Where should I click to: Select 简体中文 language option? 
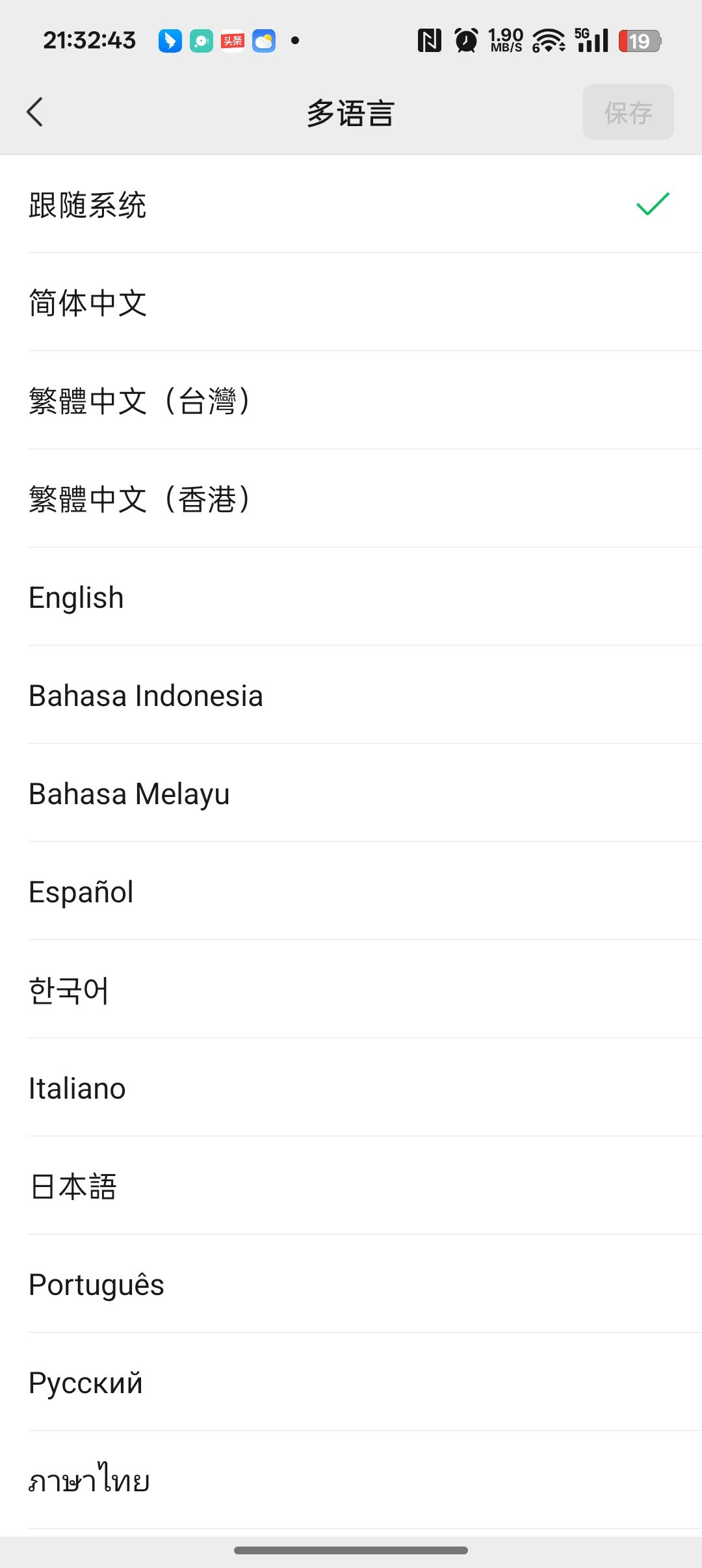[x=88, y=303]
